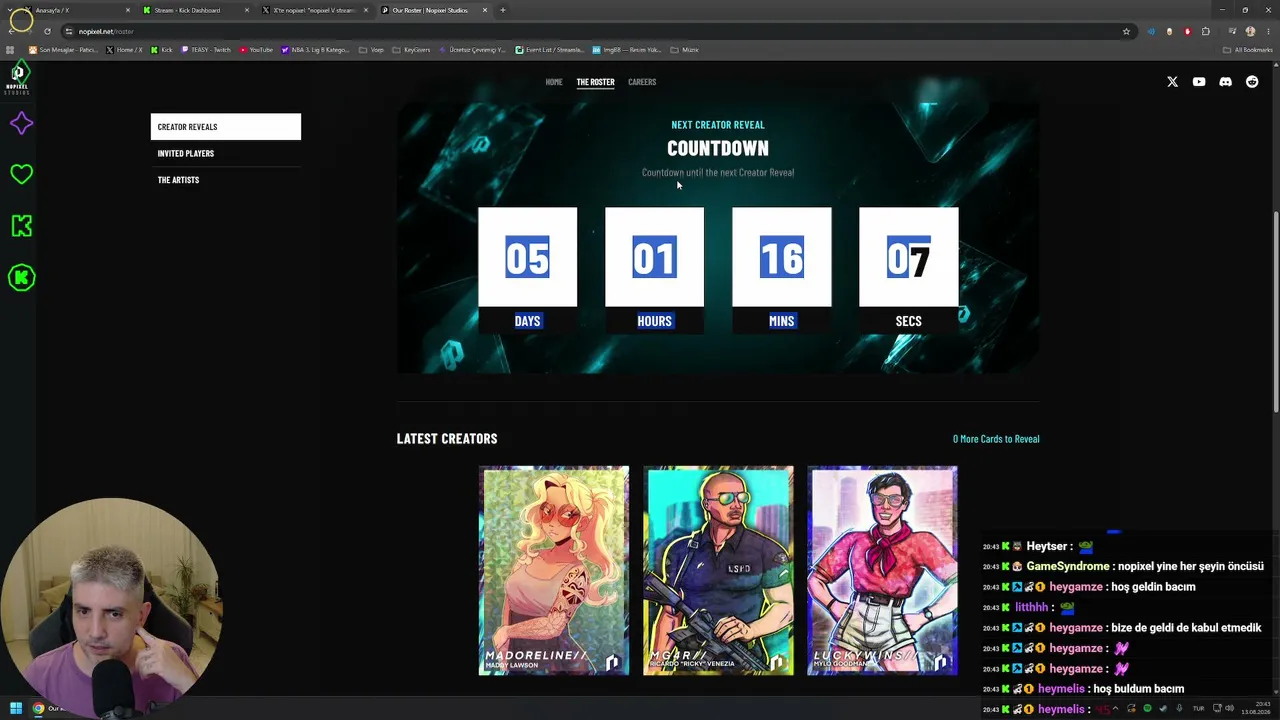Reload the page
The width and height of the screenshot is (1280, 720).
[x=47, y=31]
